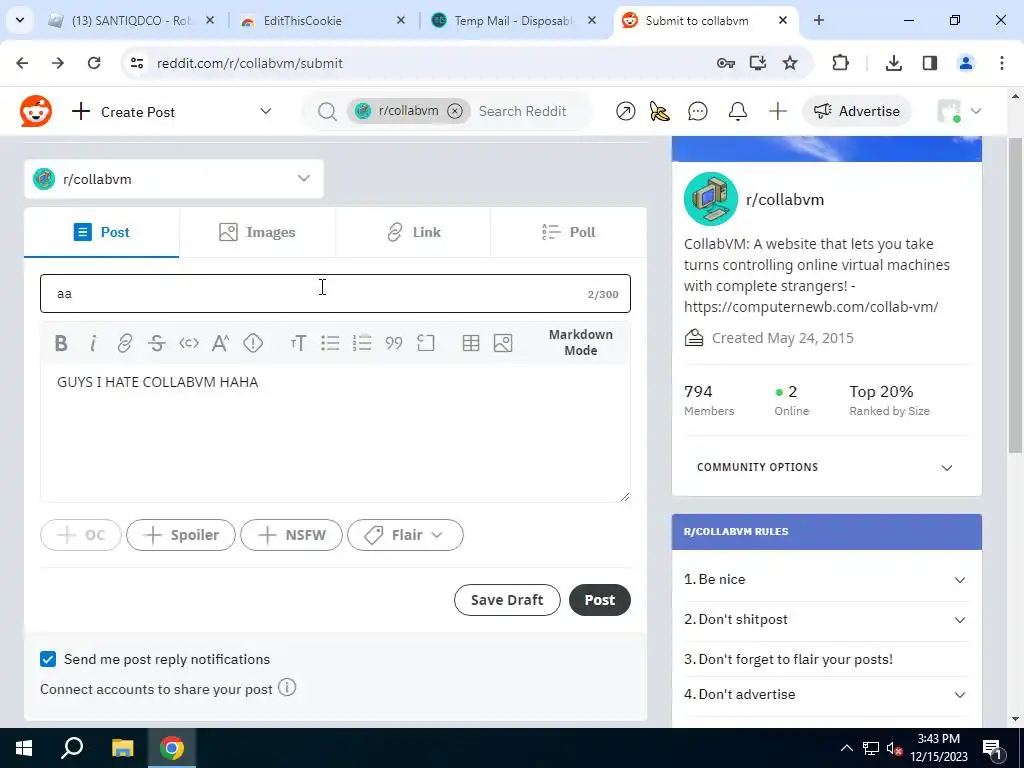Bookmark this page with star icon
1024x768 pixels.
(790, 63)
